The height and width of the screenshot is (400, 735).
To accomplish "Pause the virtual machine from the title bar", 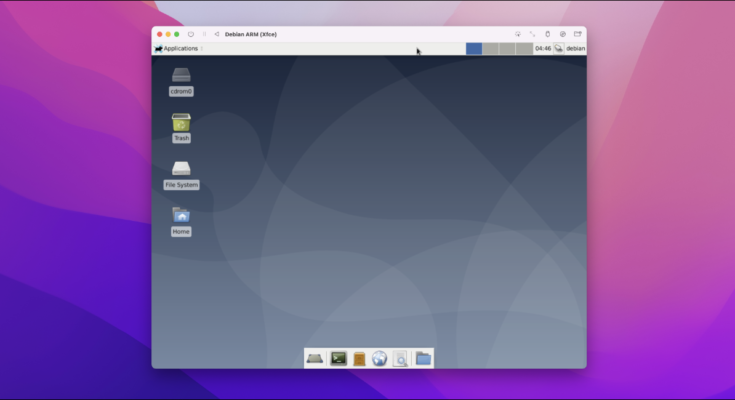I will point(204,34).
